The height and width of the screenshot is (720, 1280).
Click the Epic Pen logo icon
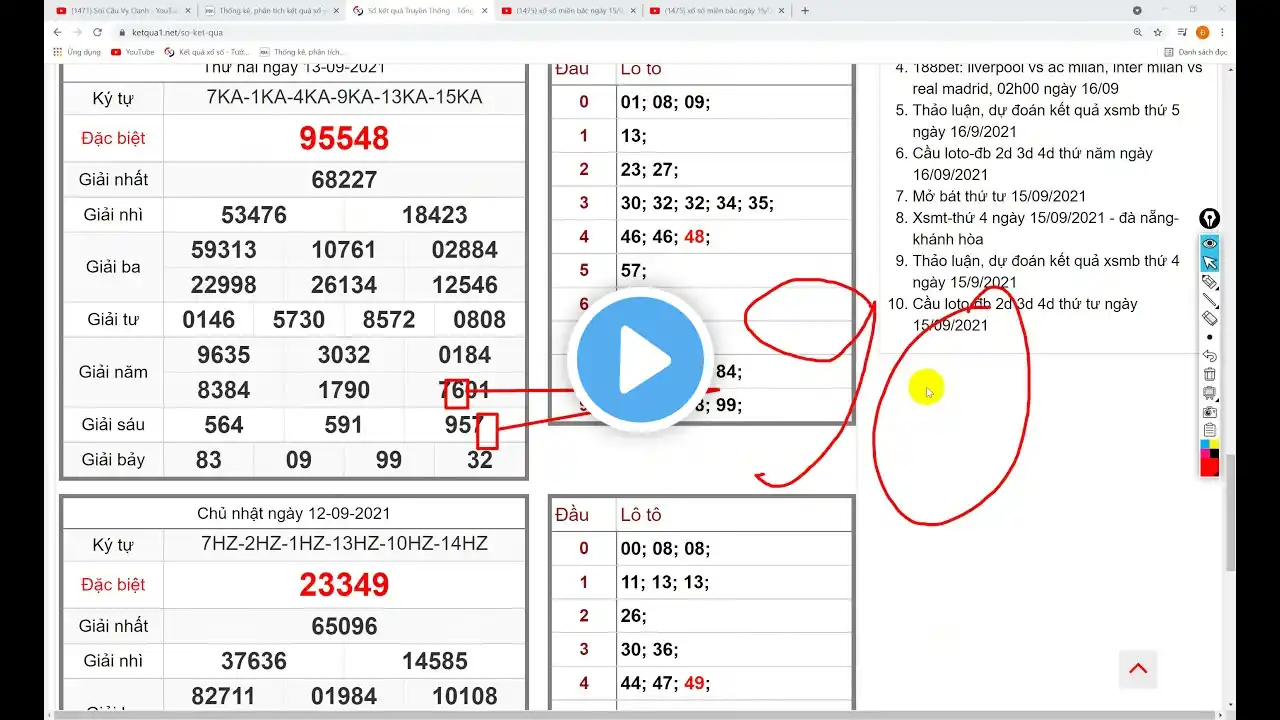pos(1210,219)
